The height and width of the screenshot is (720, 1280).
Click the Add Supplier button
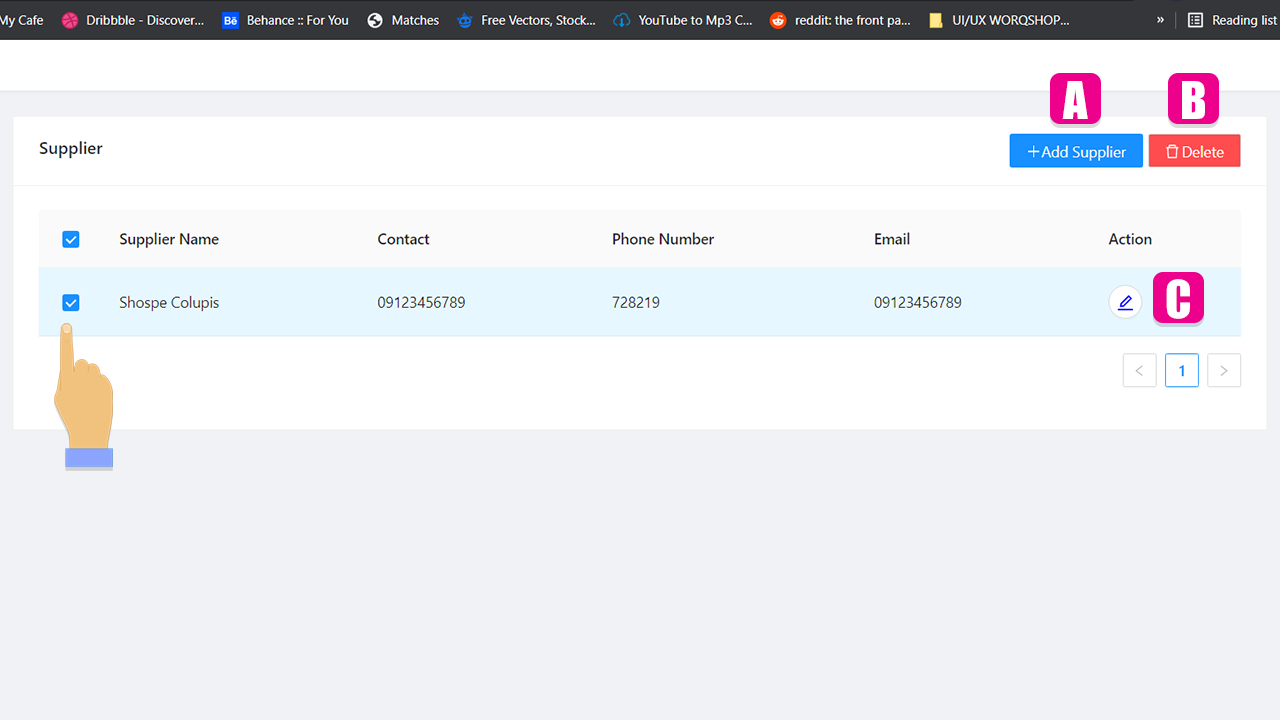click(x=1076, y=151)
